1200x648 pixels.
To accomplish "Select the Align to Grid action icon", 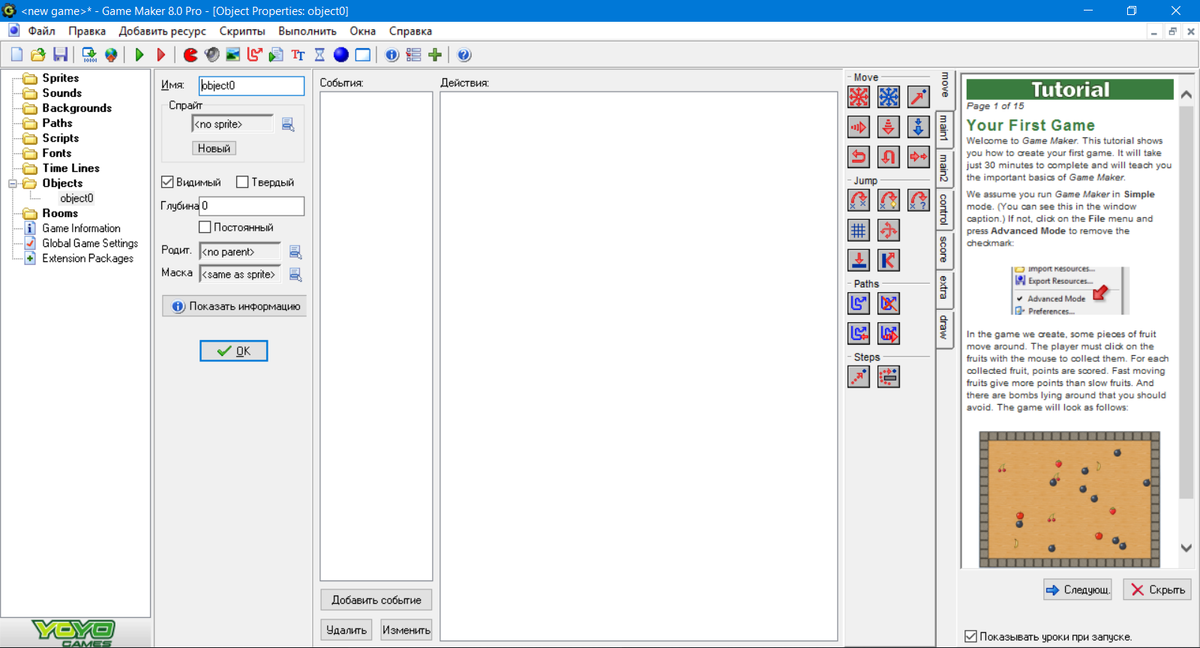I will tap(859, 230).
